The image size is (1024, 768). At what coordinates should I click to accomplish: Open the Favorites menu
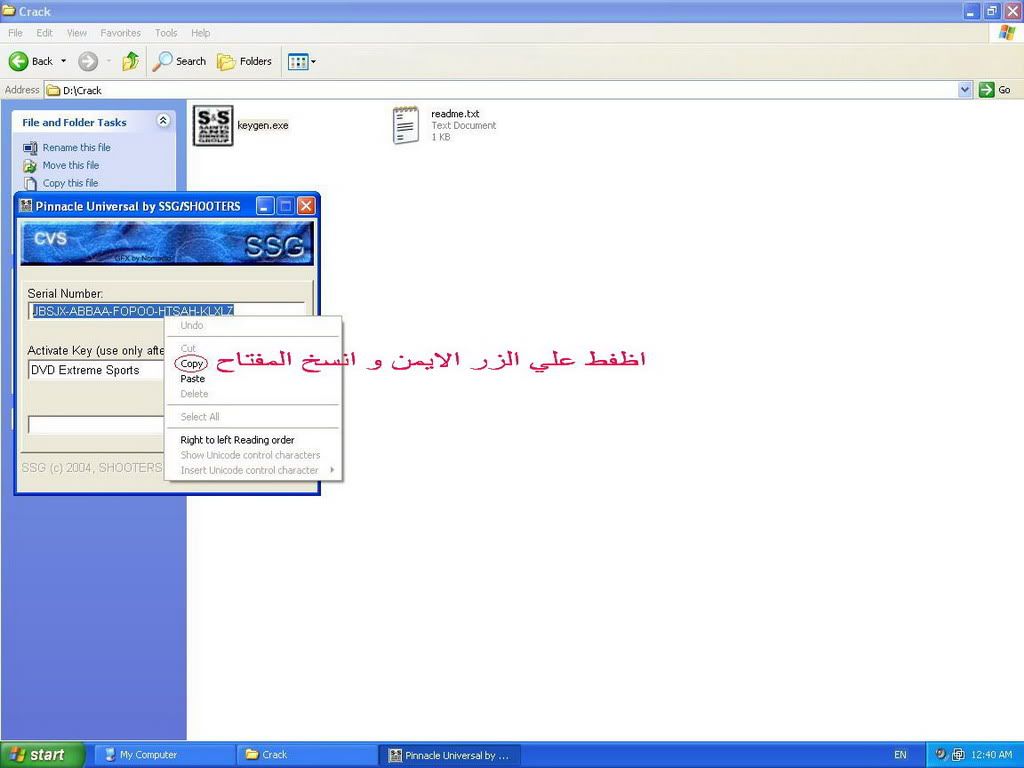[120, 33]
